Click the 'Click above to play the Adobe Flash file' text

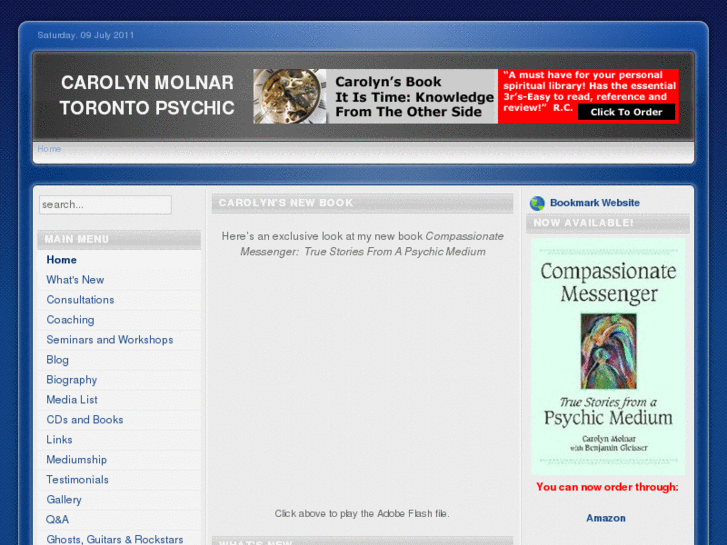(x=362, y=513)
